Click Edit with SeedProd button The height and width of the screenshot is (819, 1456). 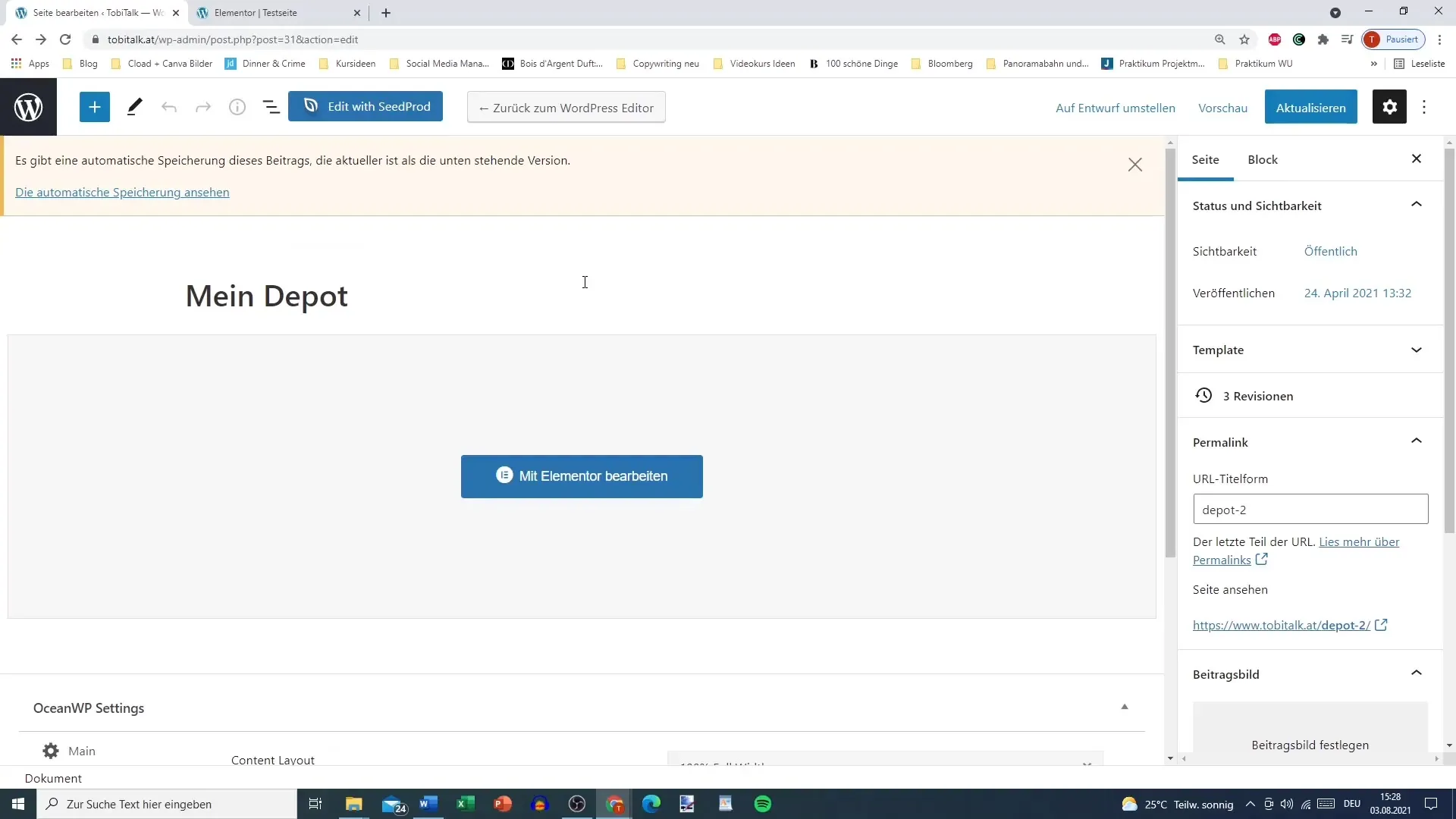[x=366, y=106]
